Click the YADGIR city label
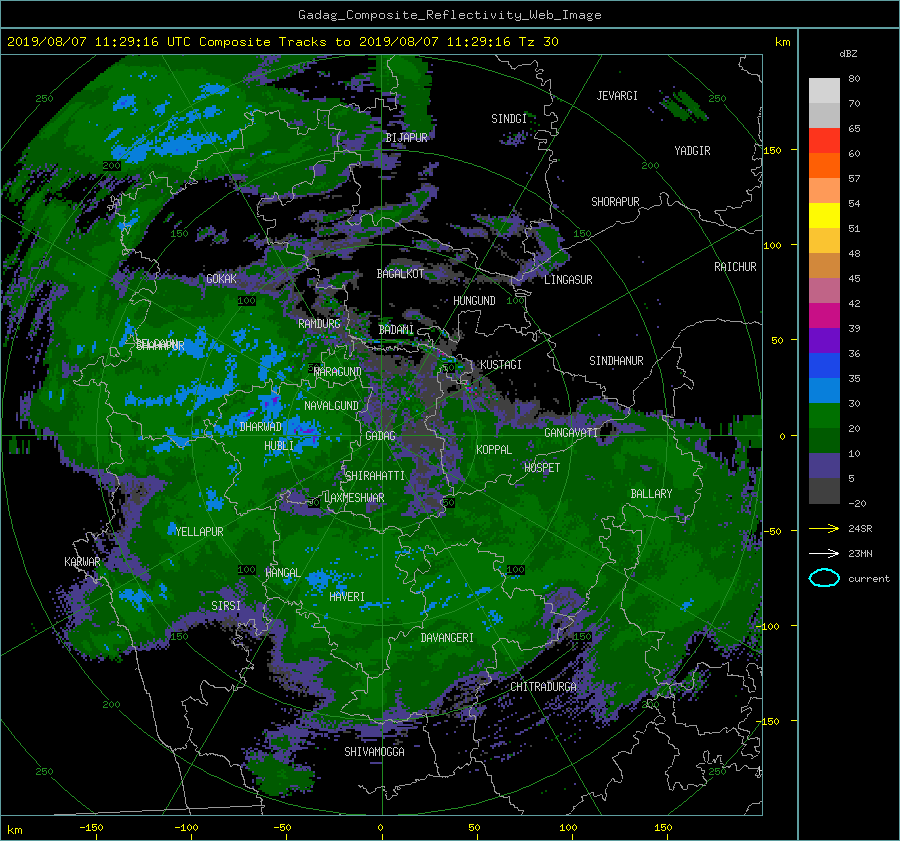900x841 pixels. pos(692,151)
